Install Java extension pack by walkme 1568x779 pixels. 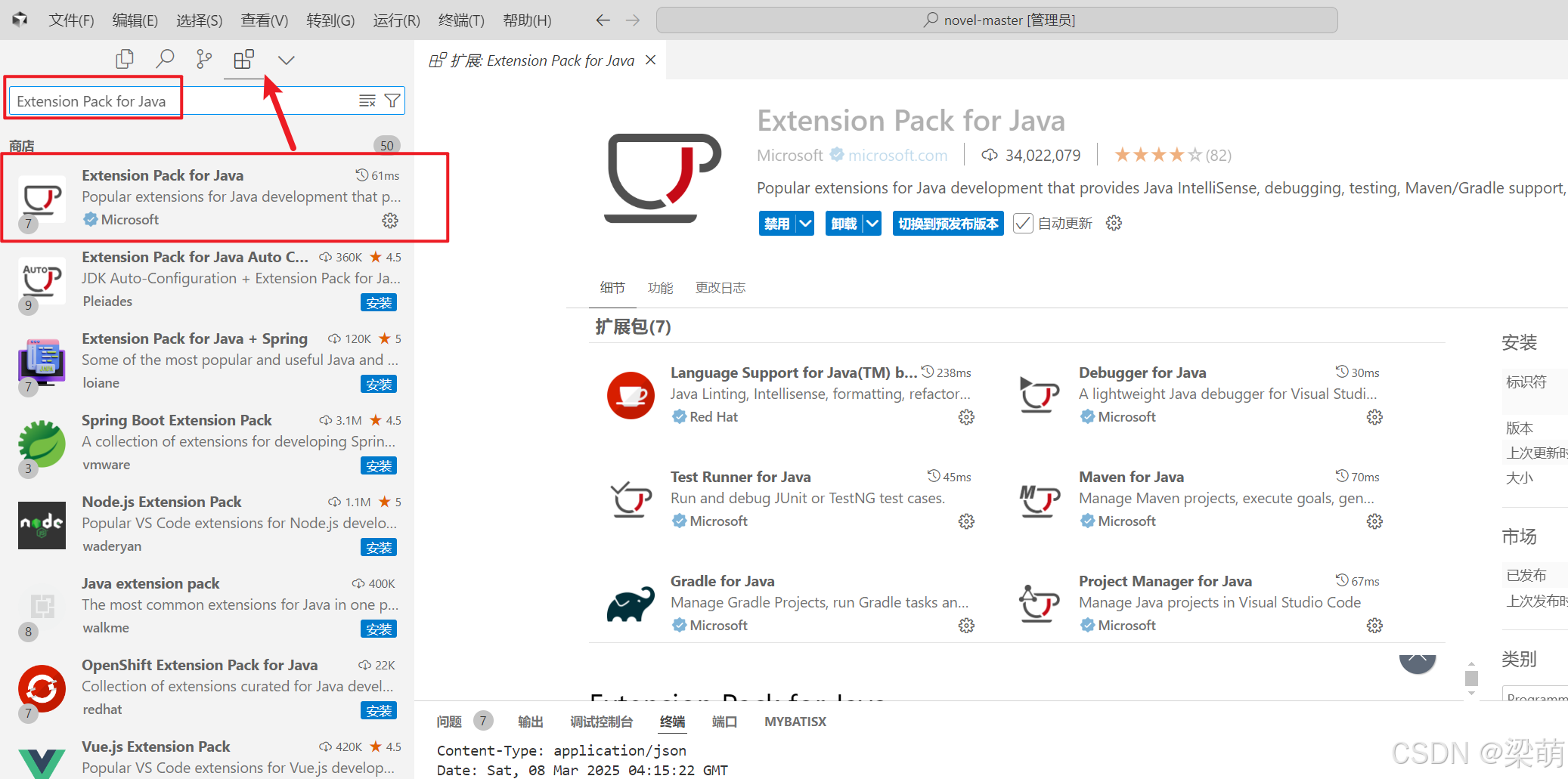click(379, 629)
